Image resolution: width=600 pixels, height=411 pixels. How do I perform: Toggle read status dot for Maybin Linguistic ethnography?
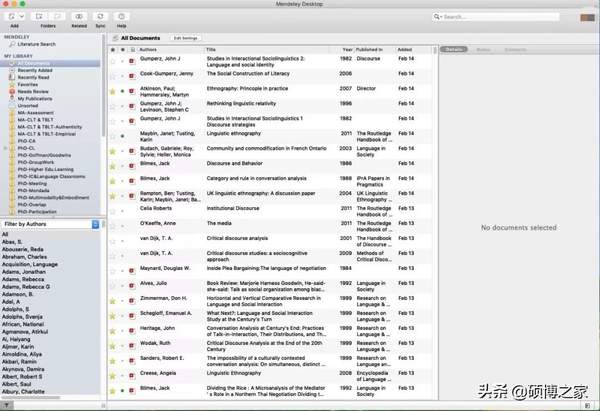click(x=122, y=135)
